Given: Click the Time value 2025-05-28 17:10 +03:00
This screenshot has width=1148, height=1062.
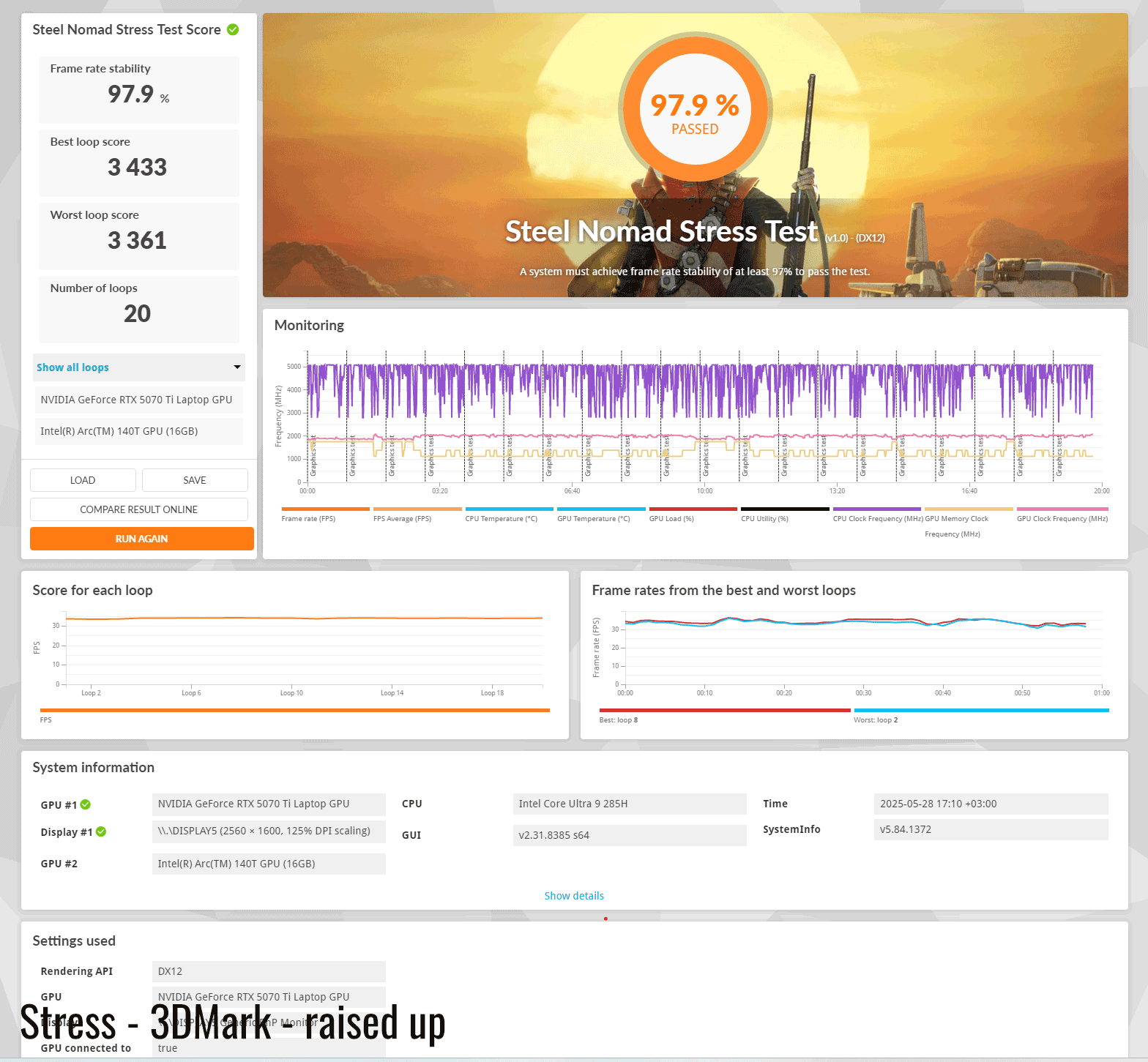Looking at the screenshot, I should [991, 804].
